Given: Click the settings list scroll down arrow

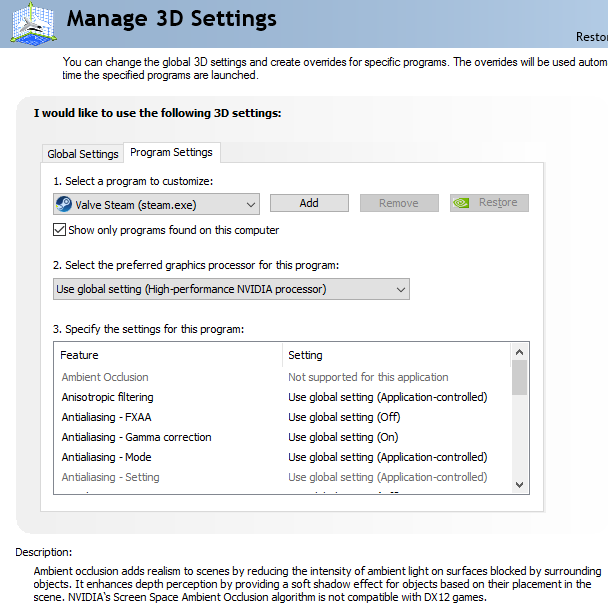Looking at the screenshot, I should (x=519, y=485).
